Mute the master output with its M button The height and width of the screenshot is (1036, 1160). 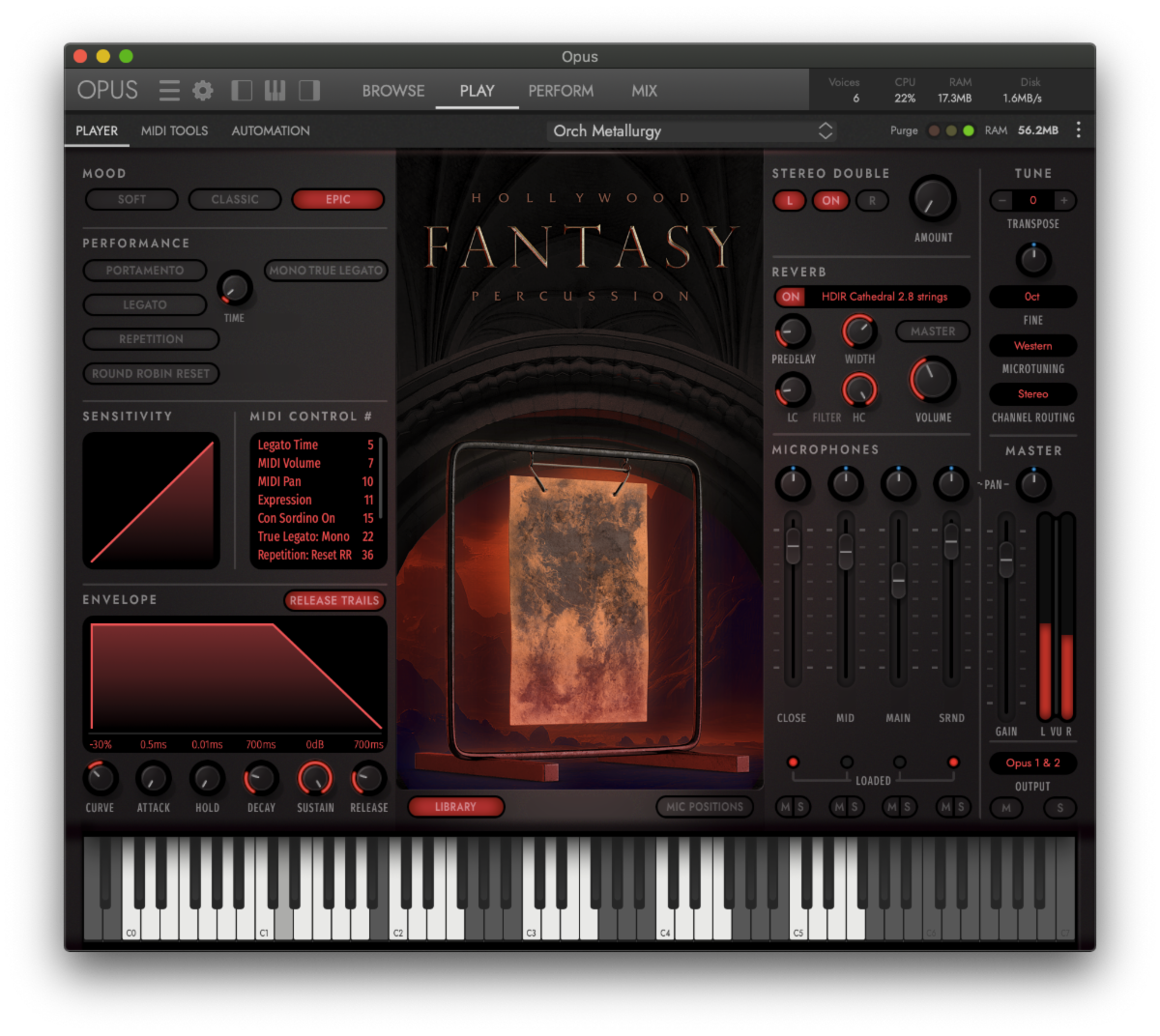pyautogui.click(x=1006, y=808)
